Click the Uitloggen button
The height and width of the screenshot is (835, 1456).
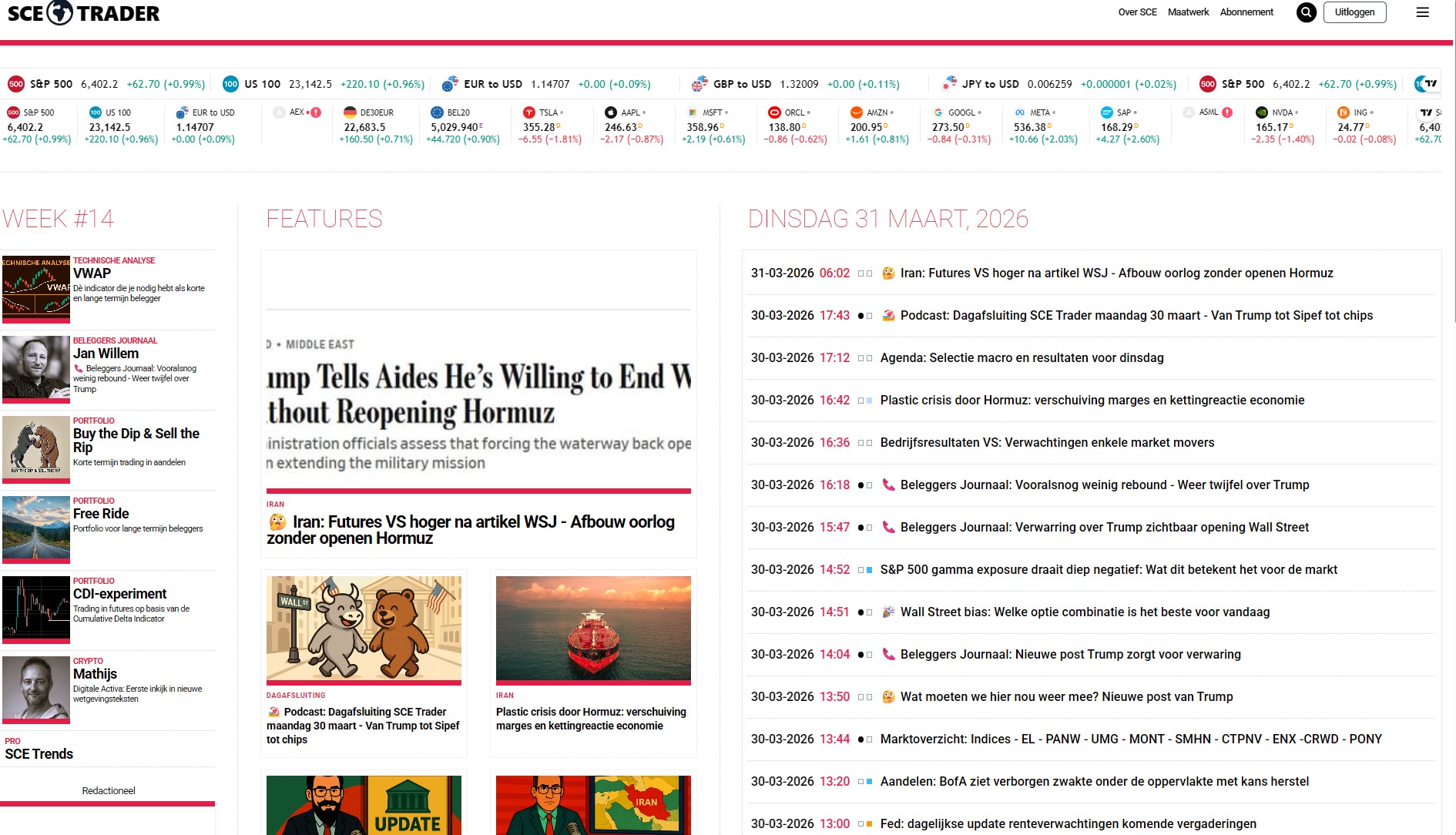[1354, 12]
